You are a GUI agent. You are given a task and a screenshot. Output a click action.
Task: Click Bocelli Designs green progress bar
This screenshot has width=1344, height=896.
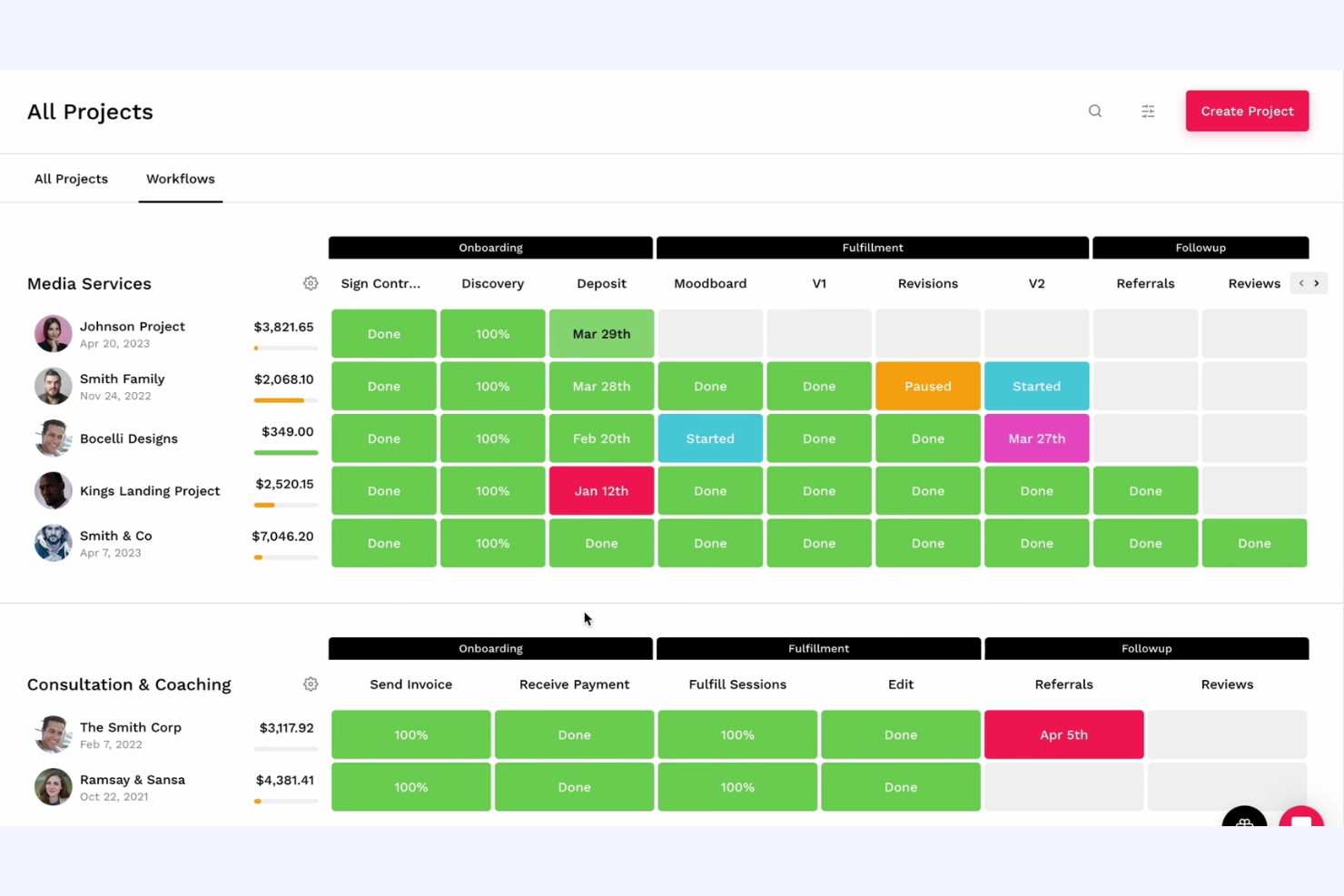[286, 452]
